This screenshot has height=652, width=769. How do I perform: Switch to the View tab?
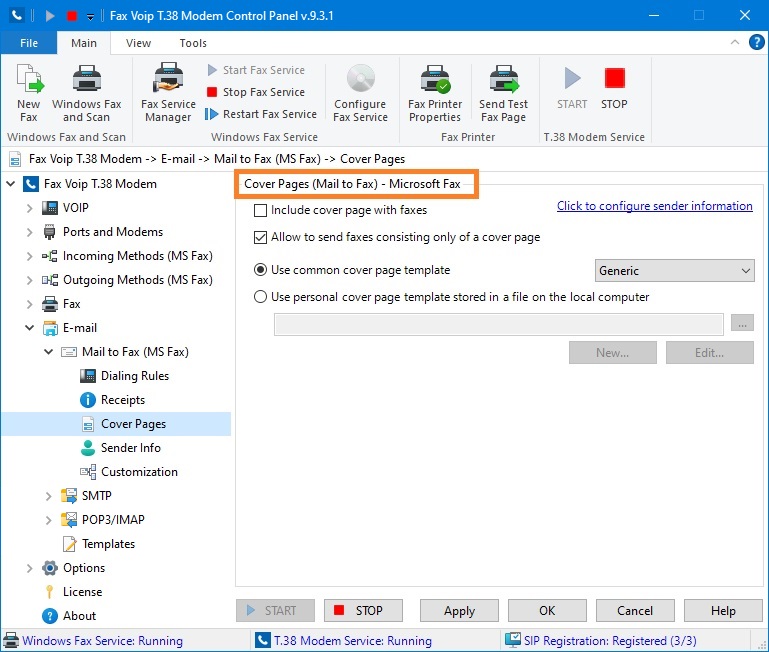[138, 43]
